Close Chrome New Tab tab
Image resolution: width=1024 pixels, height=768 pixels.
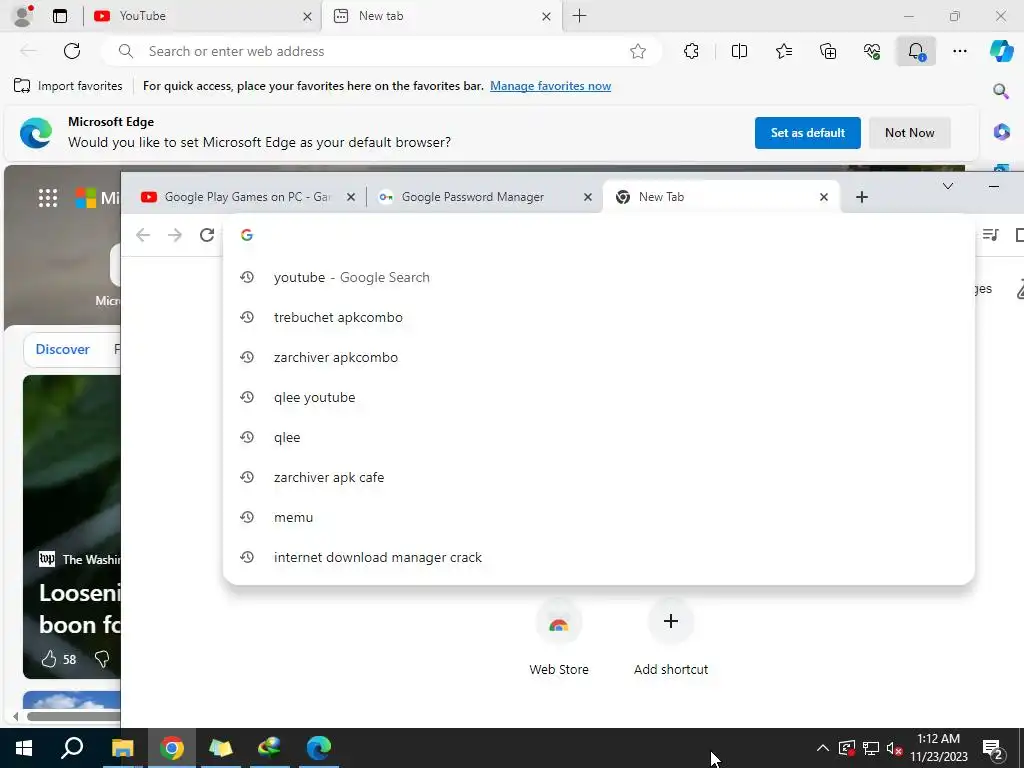(x=824, y=197)
